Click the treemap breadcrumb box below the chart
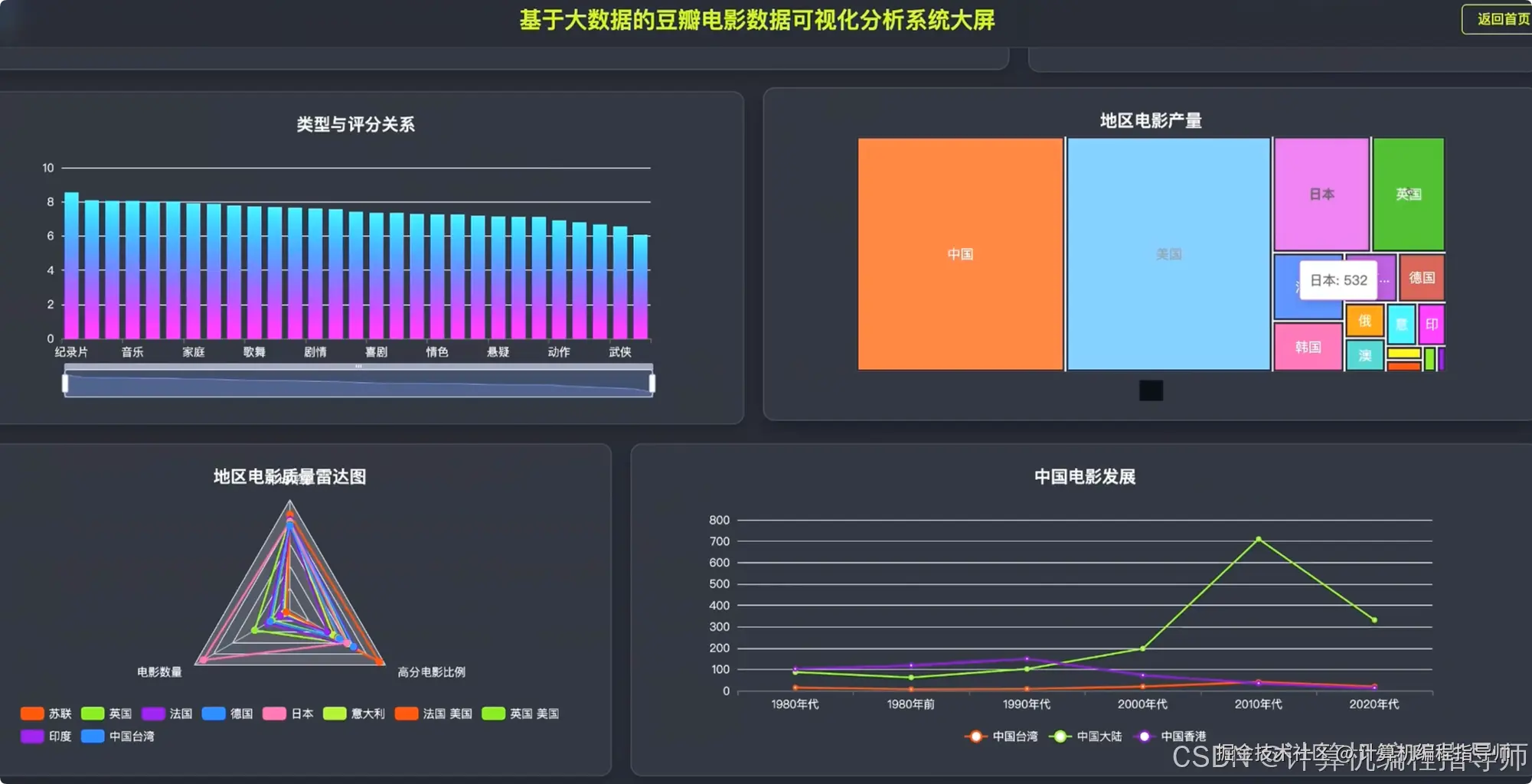The height and width of the screenshot is (784, 1532). [1151, 390]
